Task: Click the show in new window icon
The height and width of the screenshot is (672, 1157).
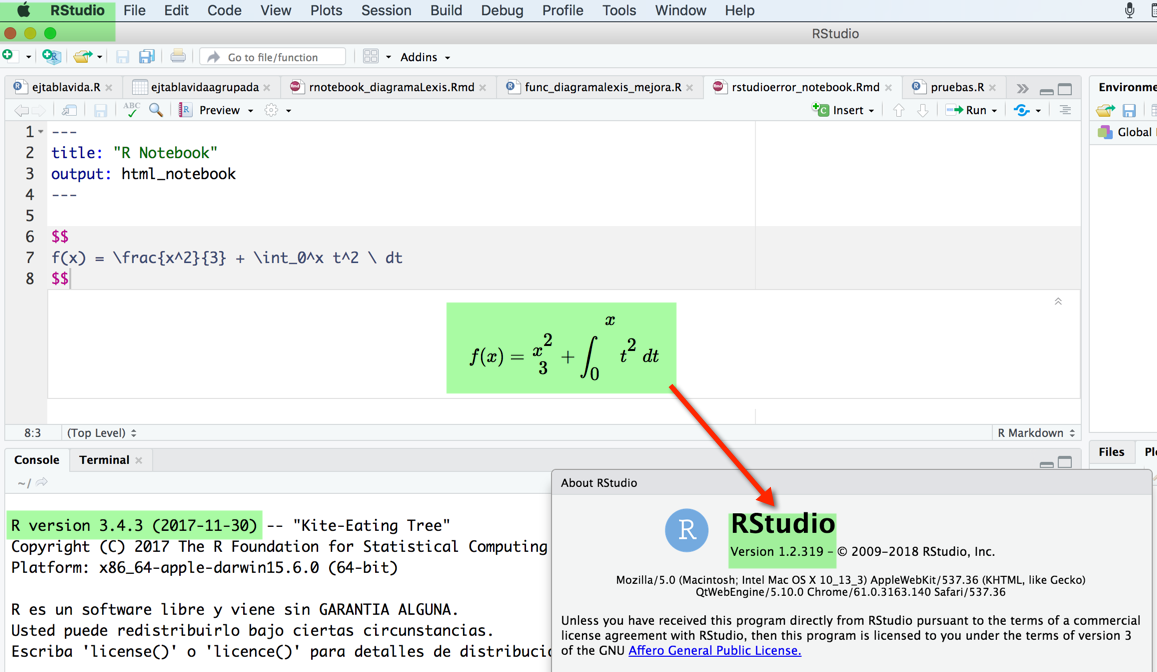Action: click(x=67, y=110)
